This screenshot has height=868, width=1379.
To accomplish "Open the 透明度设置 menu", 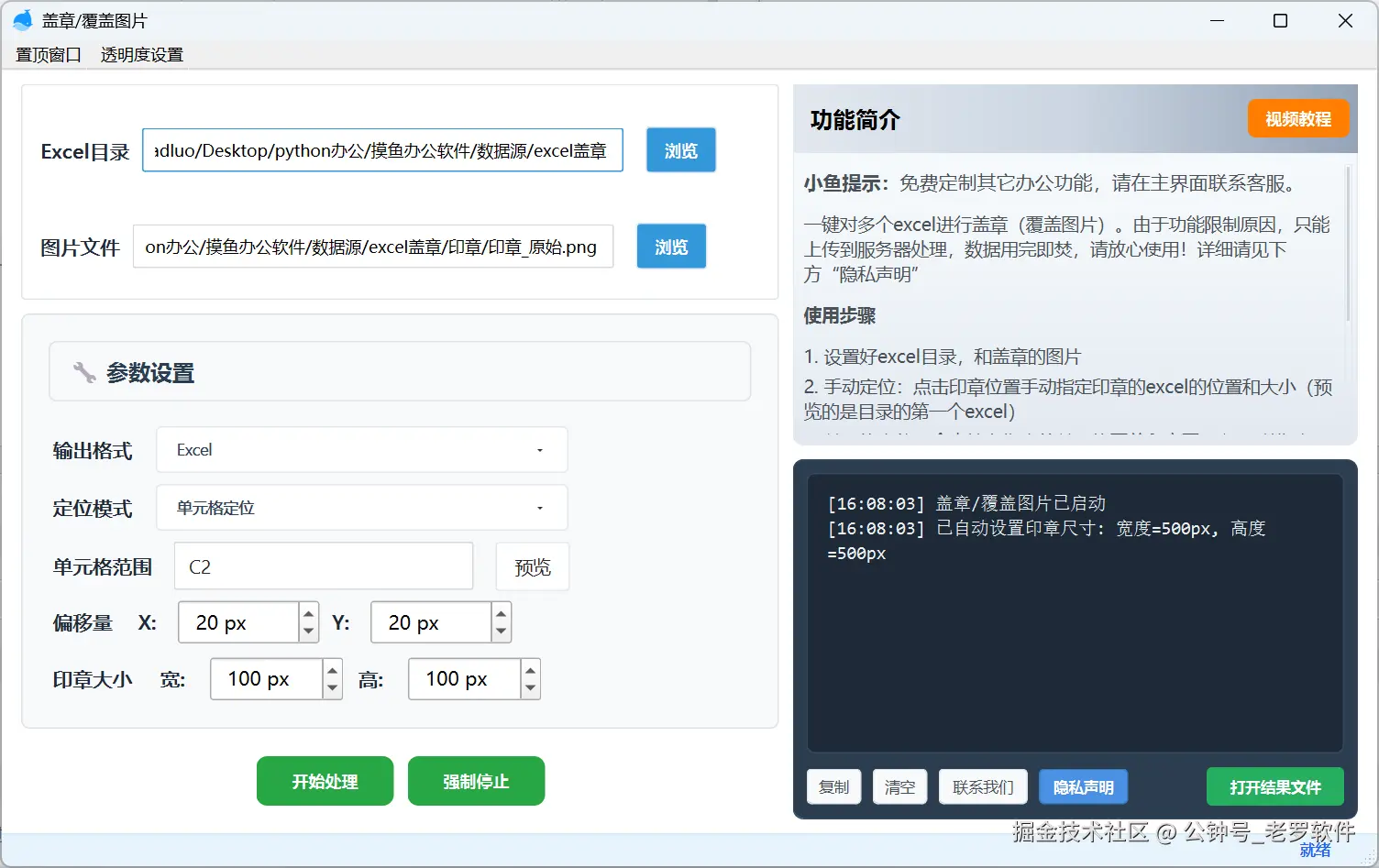I will tap(142, 55).
